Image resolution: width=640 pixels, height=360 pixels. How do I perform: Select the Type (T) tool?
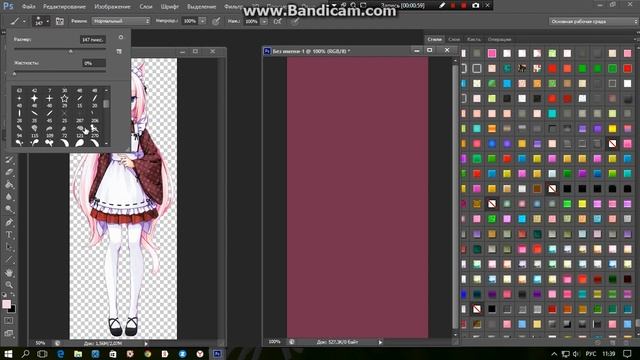[x=9, y=235]
